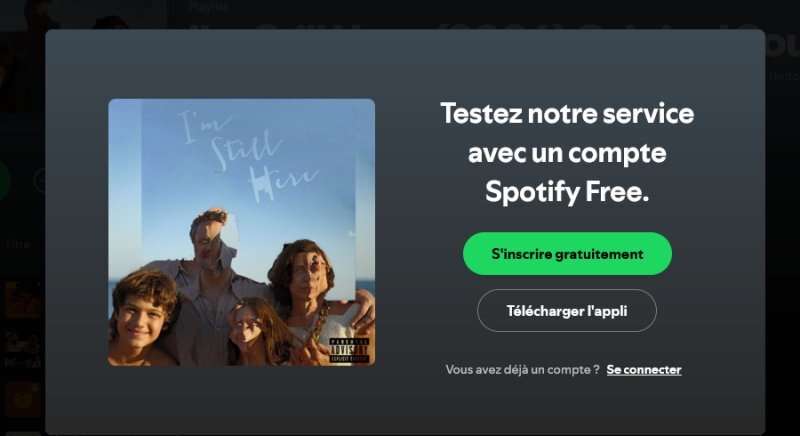The width and height of the screenshot is (800, 436).
Task: Click the Parental Advisory label on the cover
Action: (350, 351)
